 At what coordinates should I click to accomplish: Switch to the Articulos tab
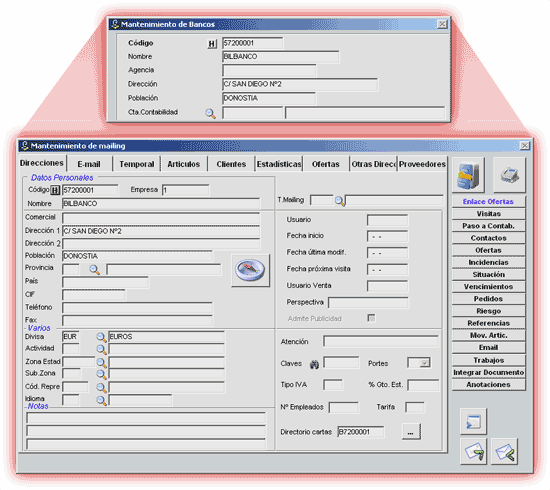click(183, 164)
